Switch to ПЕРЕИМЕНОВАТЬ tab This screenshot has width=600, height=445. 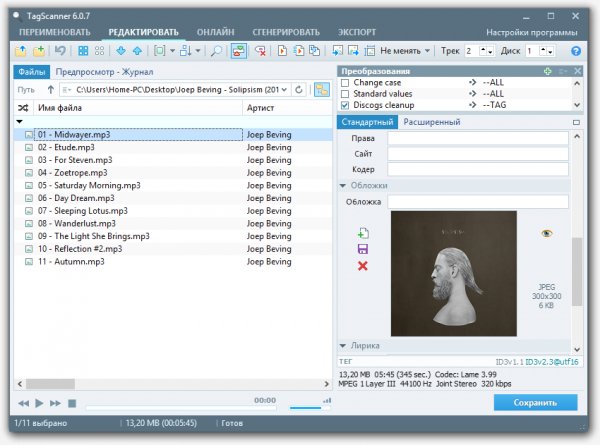click(x=55, y=33)
